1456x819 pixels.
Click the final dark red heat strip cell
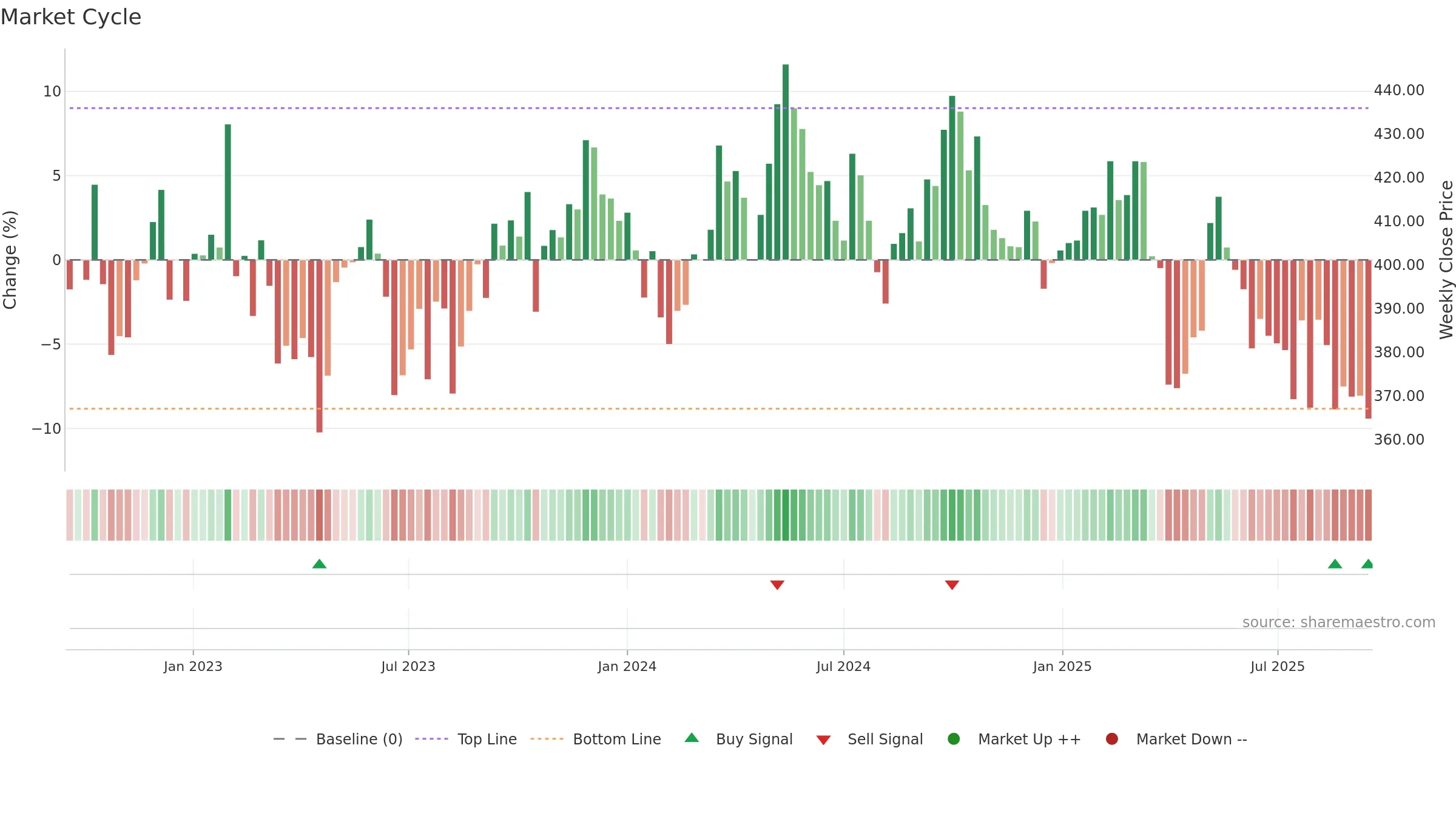click(1368, 515)
